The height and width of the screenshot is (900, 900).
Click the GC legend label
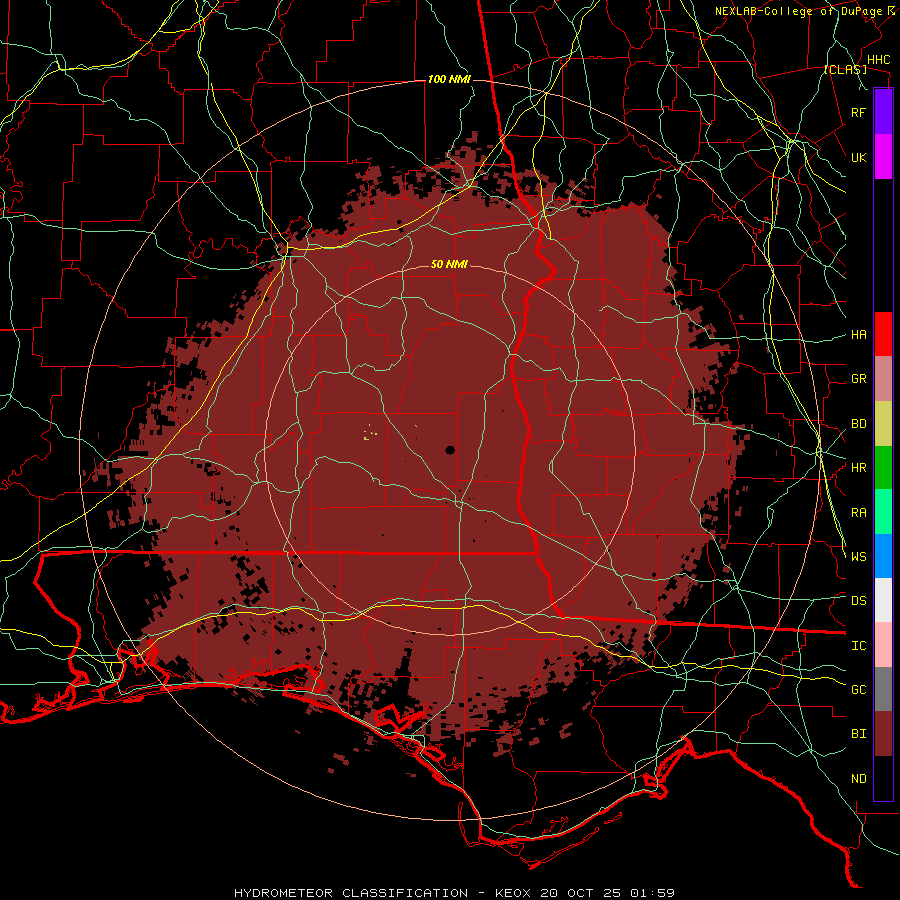coord(859,690)
